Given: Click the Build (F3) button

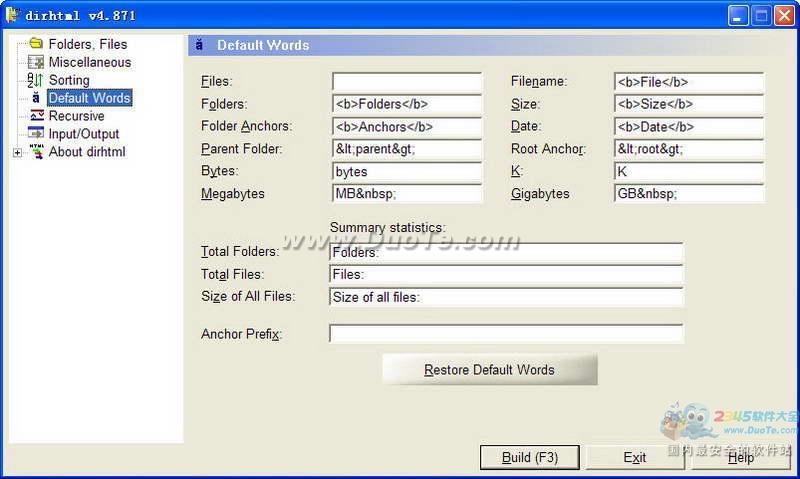Looking at the screenshot, I should point(530,457).
